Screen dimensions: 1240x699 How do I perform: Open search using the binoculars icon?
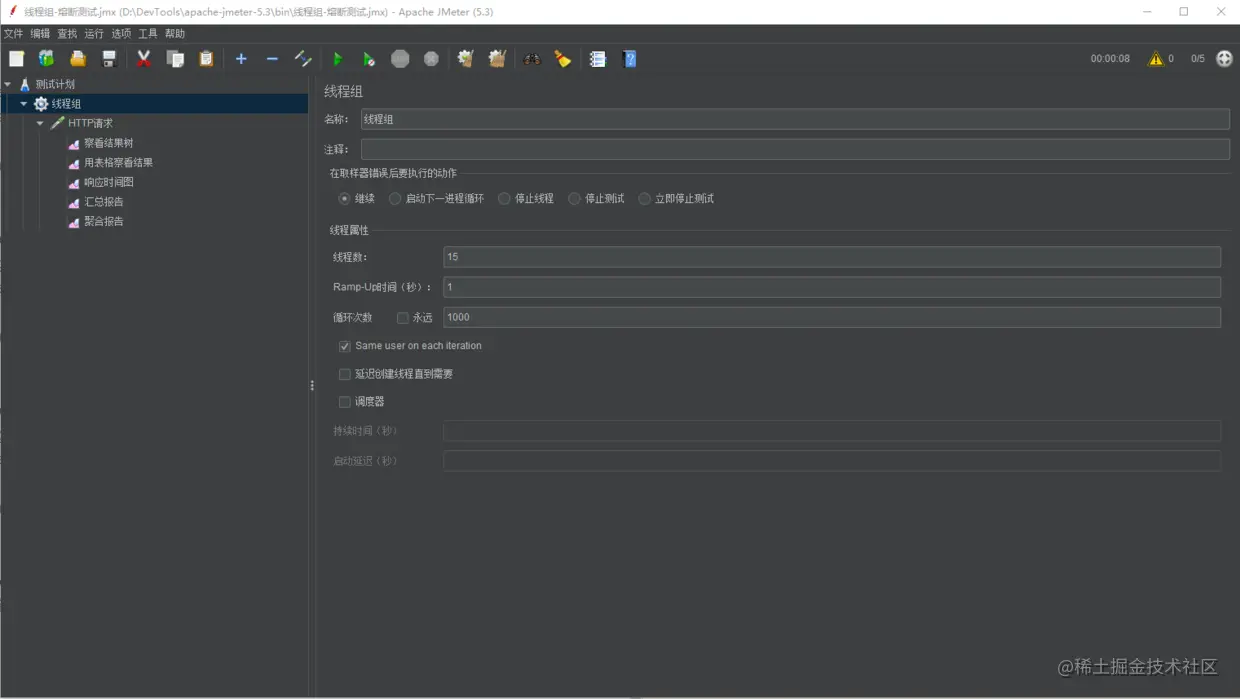coord(532,59)
